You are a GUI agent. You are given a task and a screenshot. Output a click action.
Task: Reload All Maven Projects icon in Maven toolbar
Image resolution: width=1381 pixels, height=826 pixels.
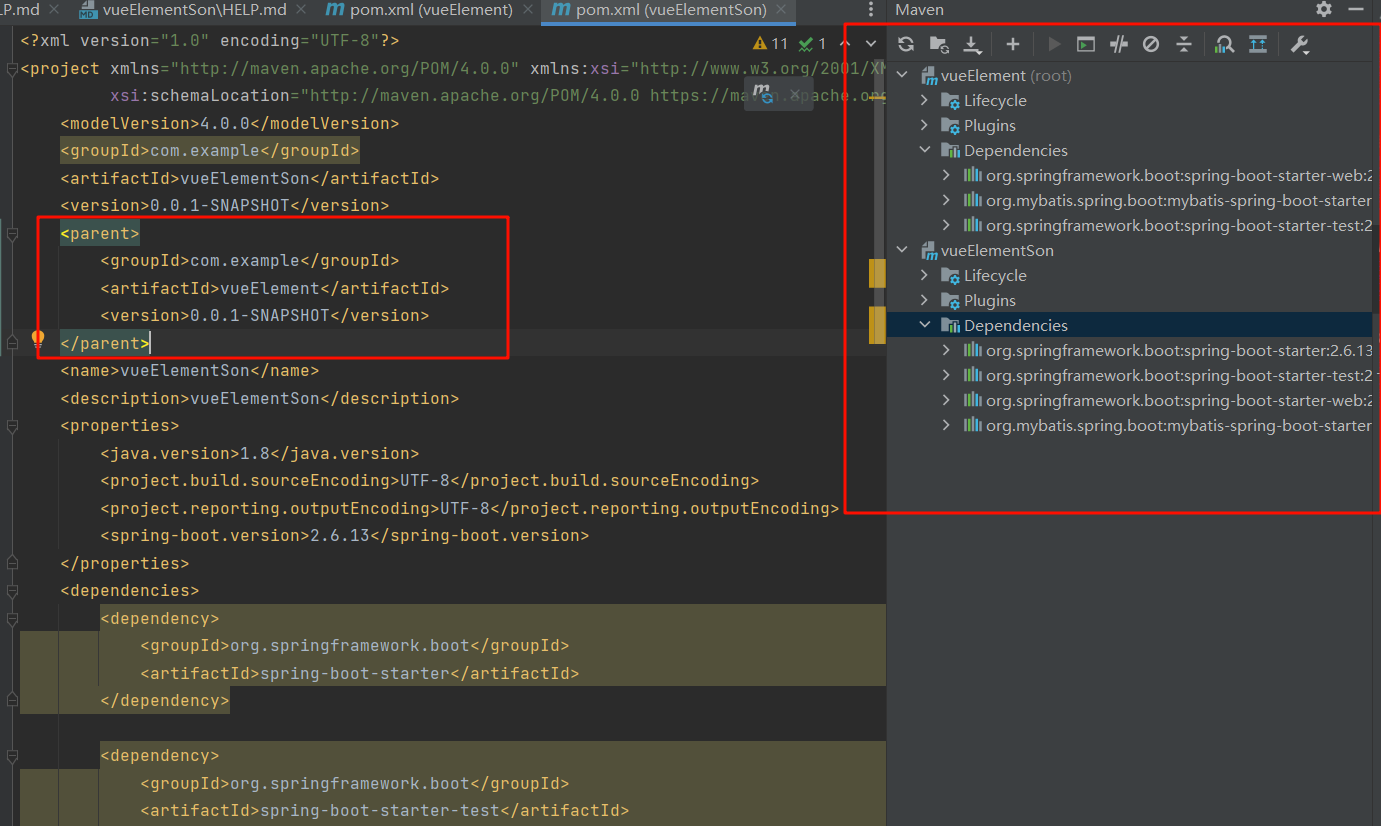click(906, 44)
